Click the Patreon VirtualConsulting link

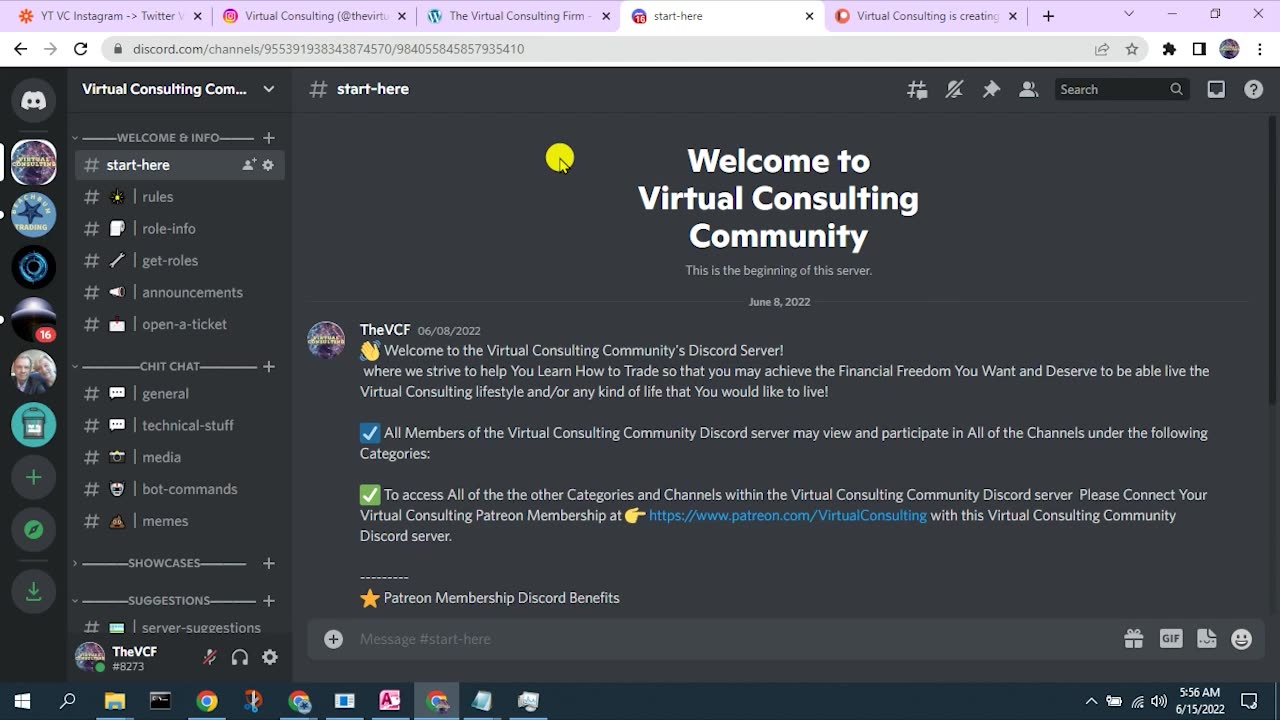click(788, 516)
